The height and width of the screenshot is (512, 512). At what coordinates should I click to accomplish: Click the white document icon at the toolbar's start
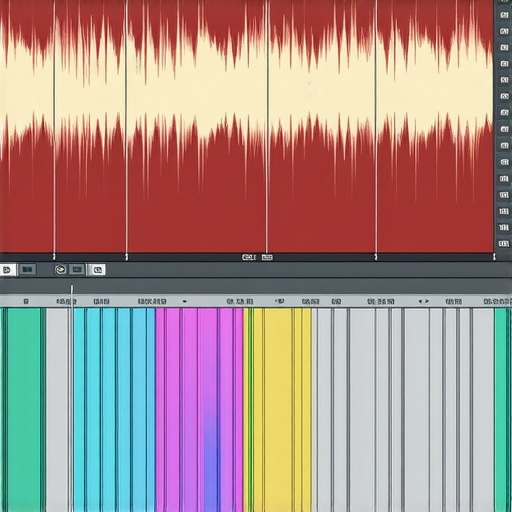[7, 270]
